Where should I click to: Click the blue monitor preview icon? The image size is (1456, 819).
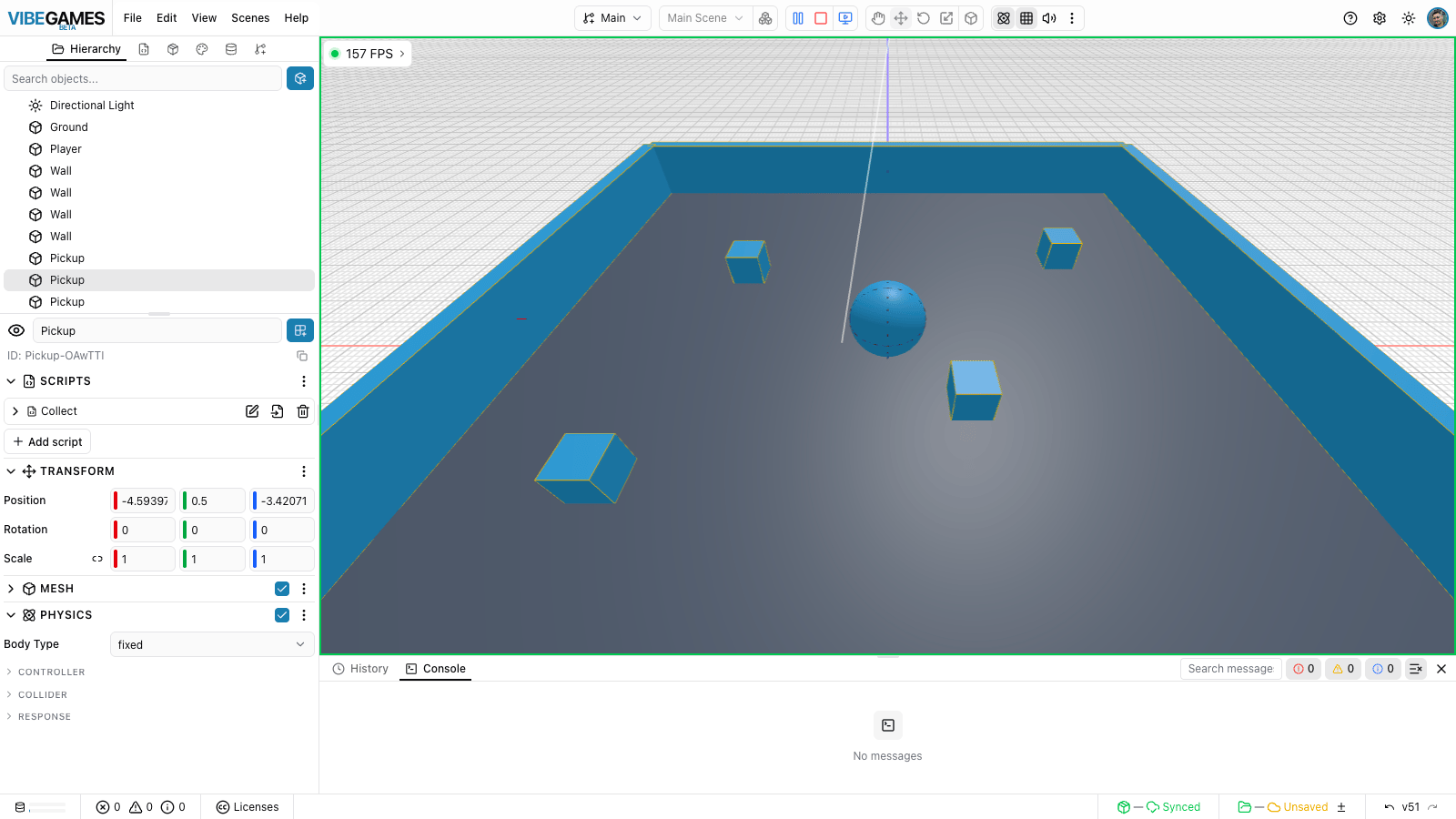point(845,18)
